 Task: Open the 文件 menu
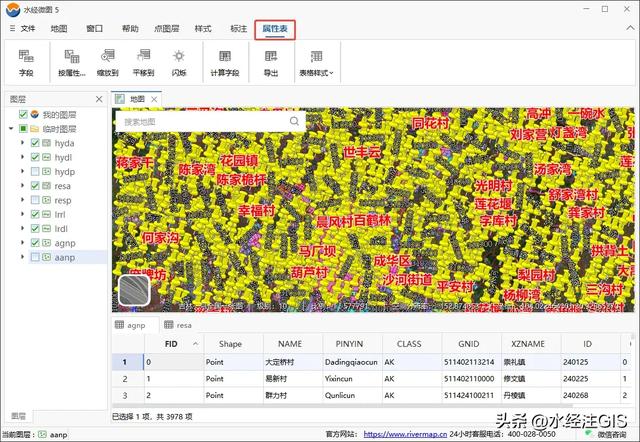(x=28, y=29)
